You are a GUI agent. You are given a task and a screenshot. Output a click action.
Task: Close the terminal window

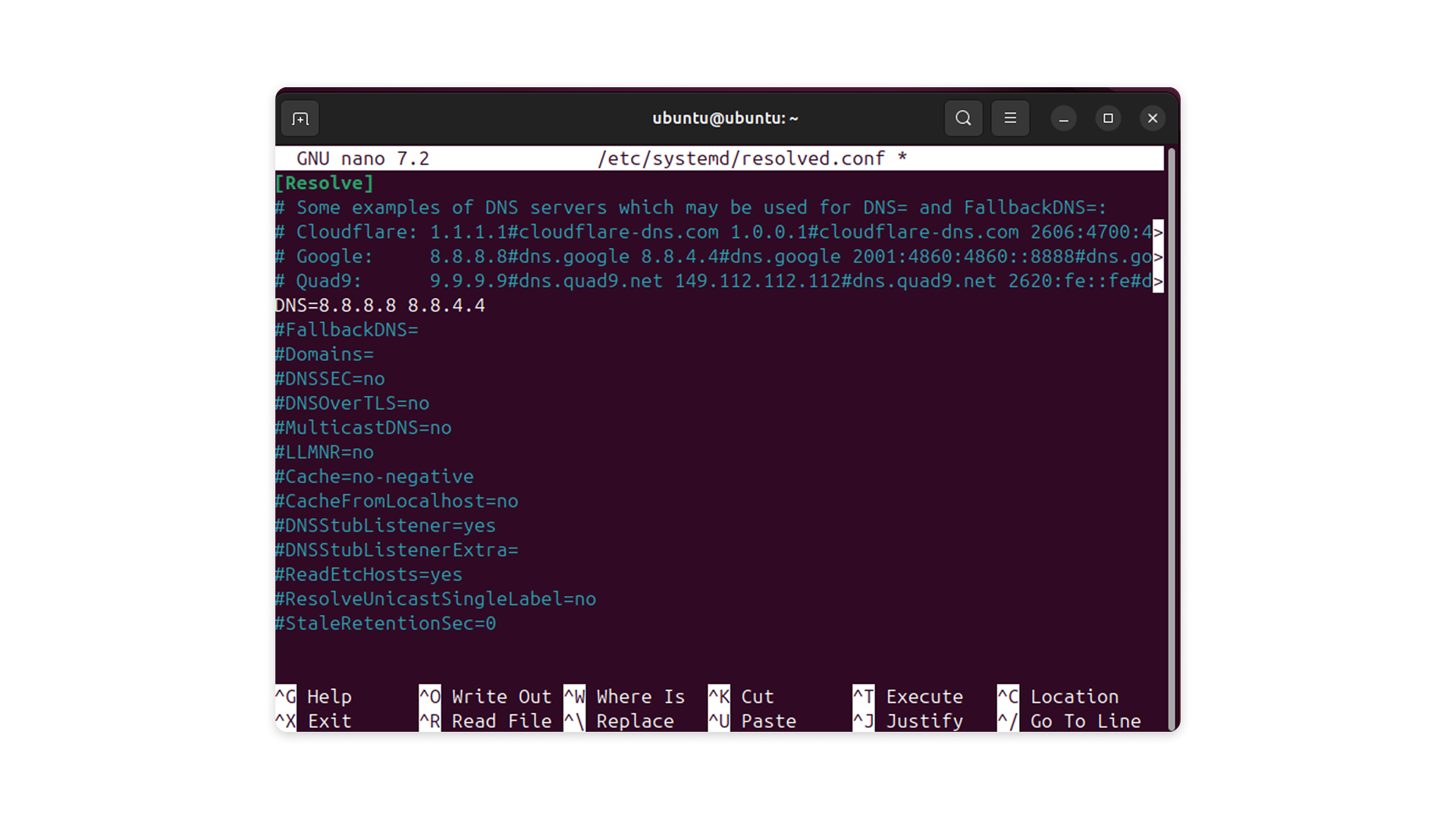(x=1153, y=118)
